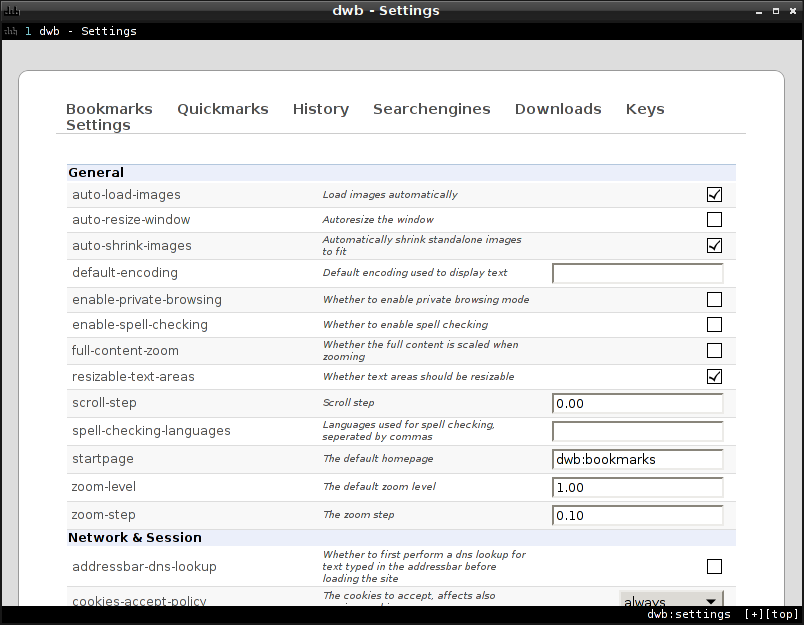
Task: Enable private browsing mode
Action: click(x=714, y=298)
